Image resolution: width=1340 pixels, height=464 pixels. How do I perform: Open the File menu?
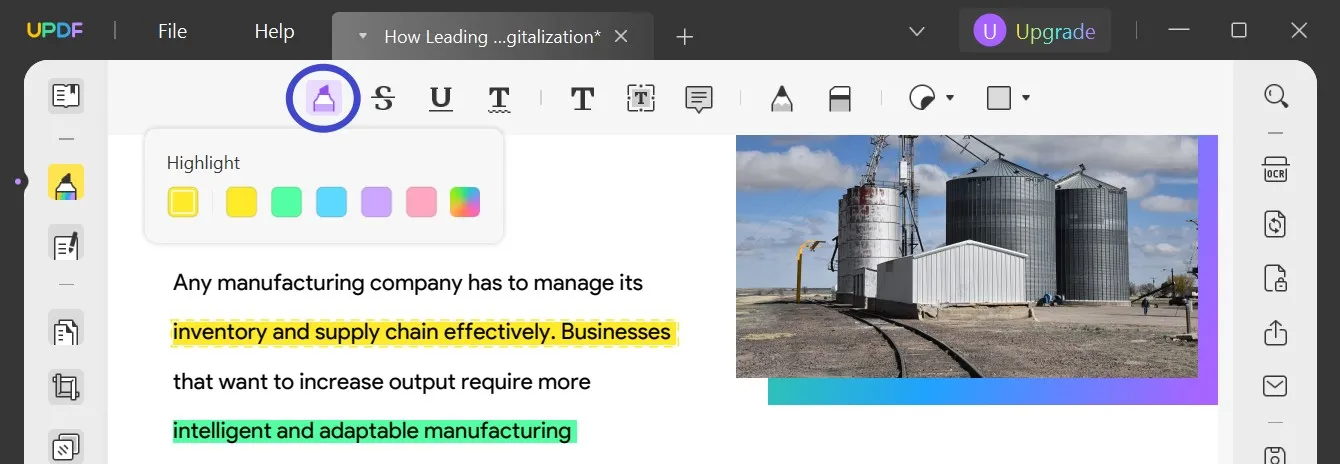coord(172,32)
